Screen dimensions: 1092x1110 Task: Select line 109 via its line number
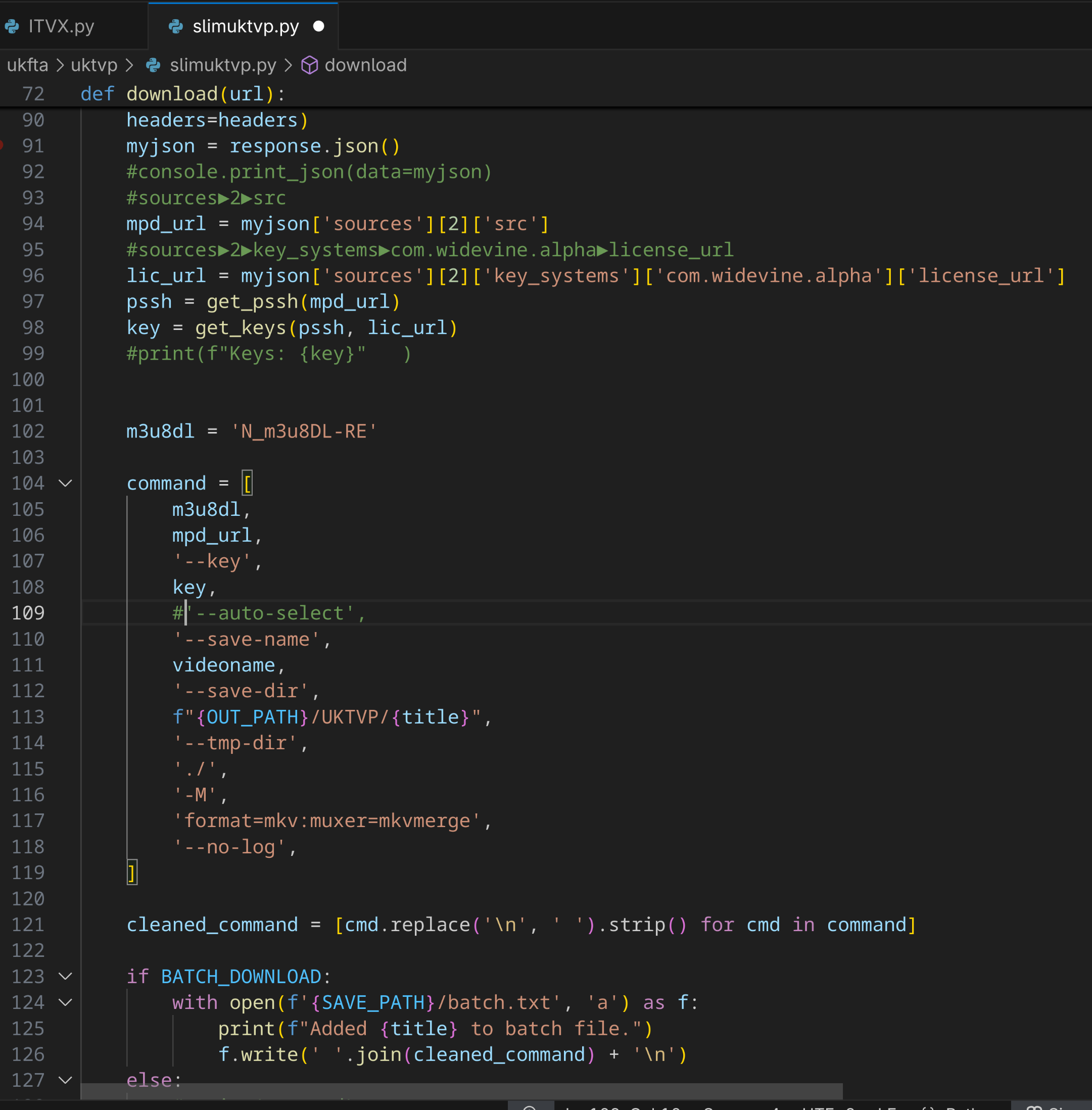click(x=27, y=613)
